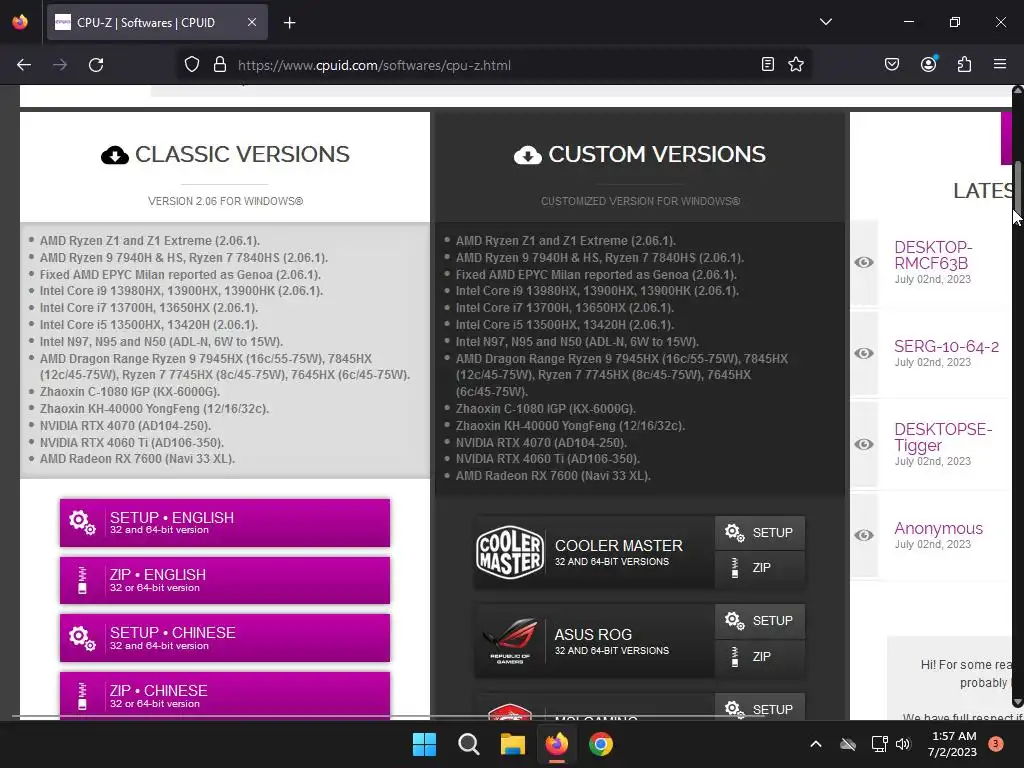Download SETUP • CHINESE version

(225, 638)
